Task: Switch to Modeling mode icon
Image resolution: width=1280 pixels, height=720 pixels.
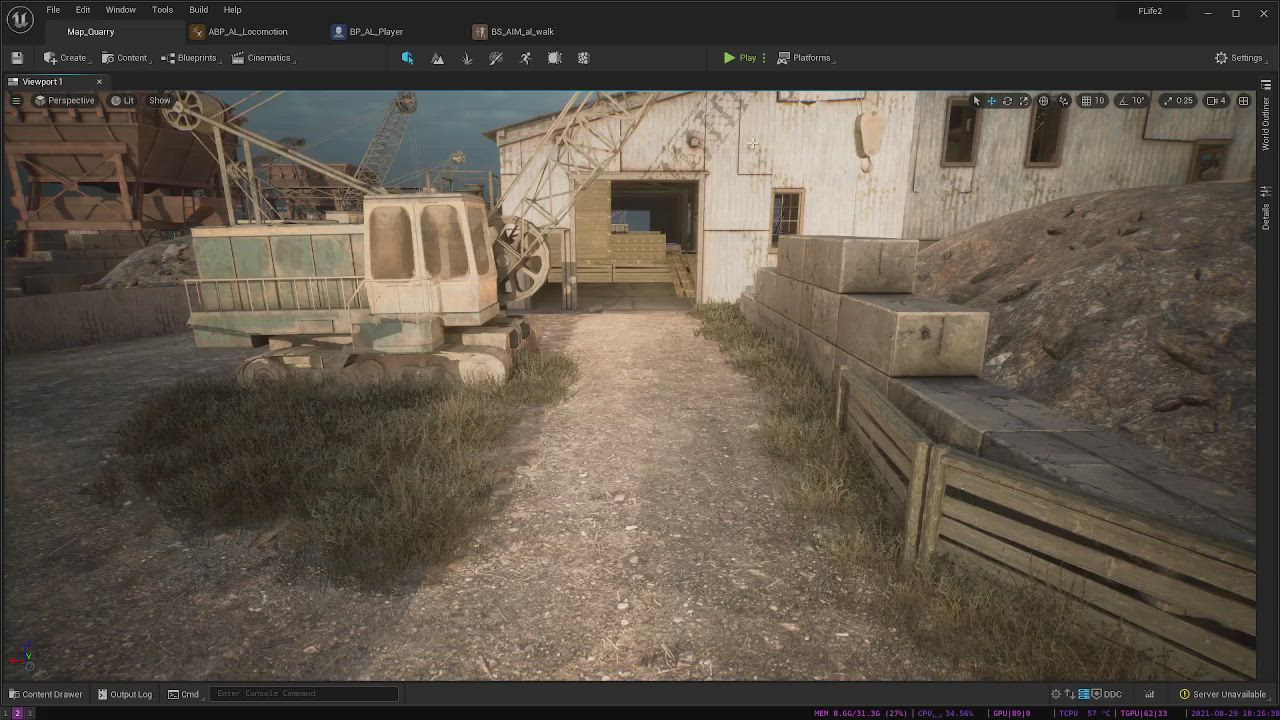Action: click(555, 58)
